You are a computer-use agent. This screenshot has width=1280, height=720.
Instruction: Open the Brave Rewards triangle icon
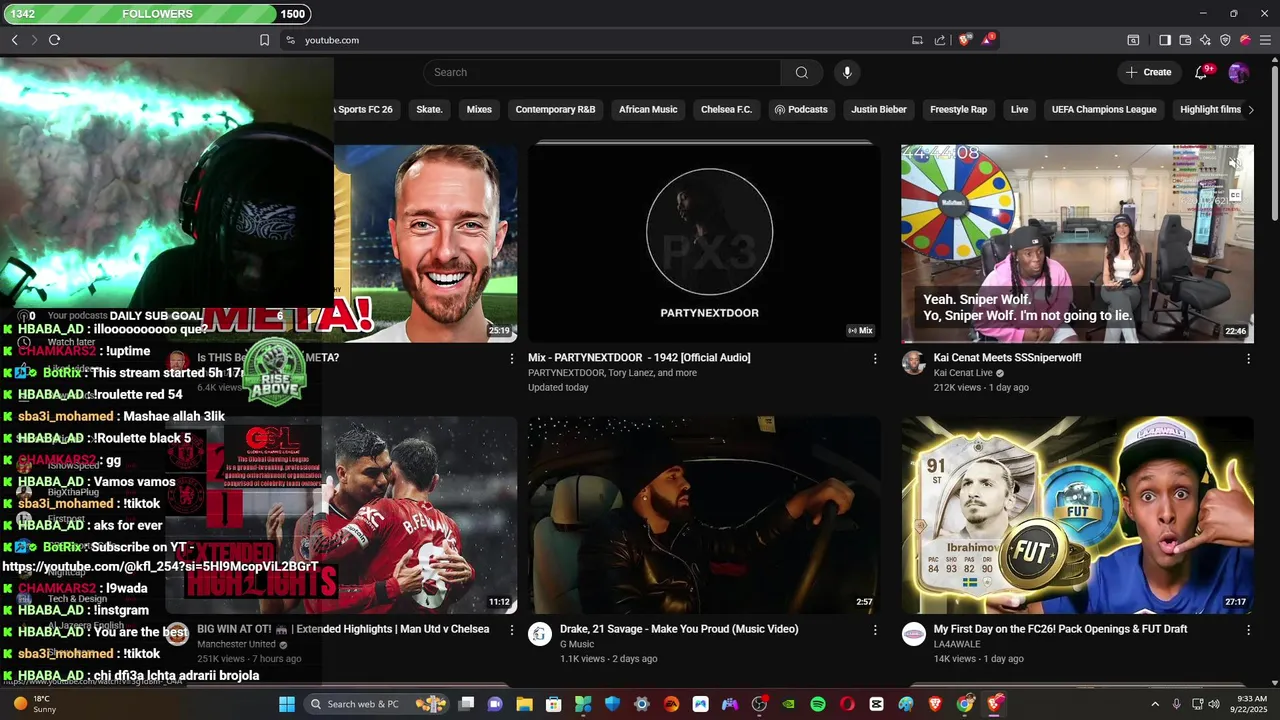[x=988, y=40]
